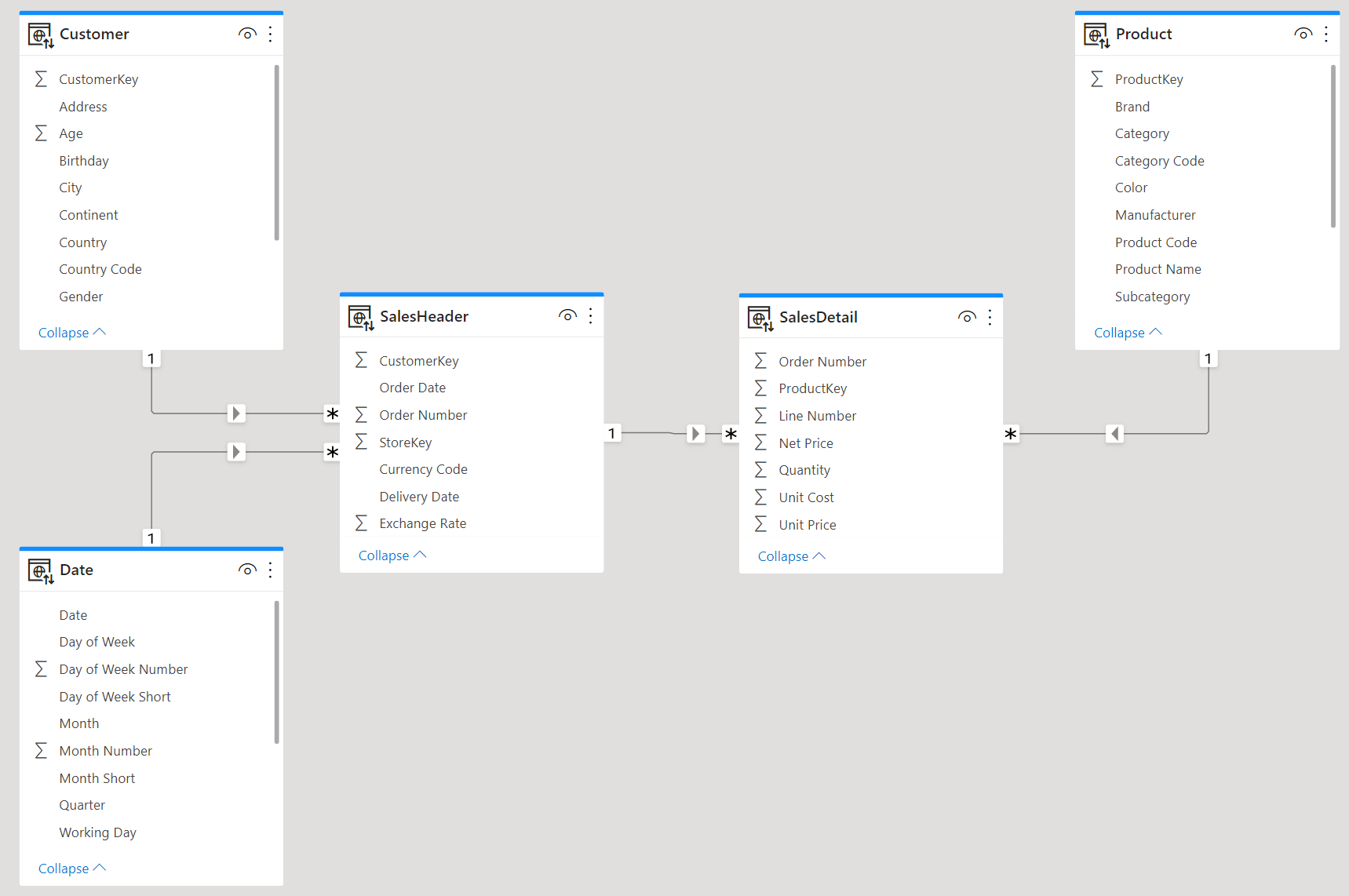Viewport: 1349px width, 896px height.
Task: Open the SalesDetail table options menu
Action: (x=989, y=317)
